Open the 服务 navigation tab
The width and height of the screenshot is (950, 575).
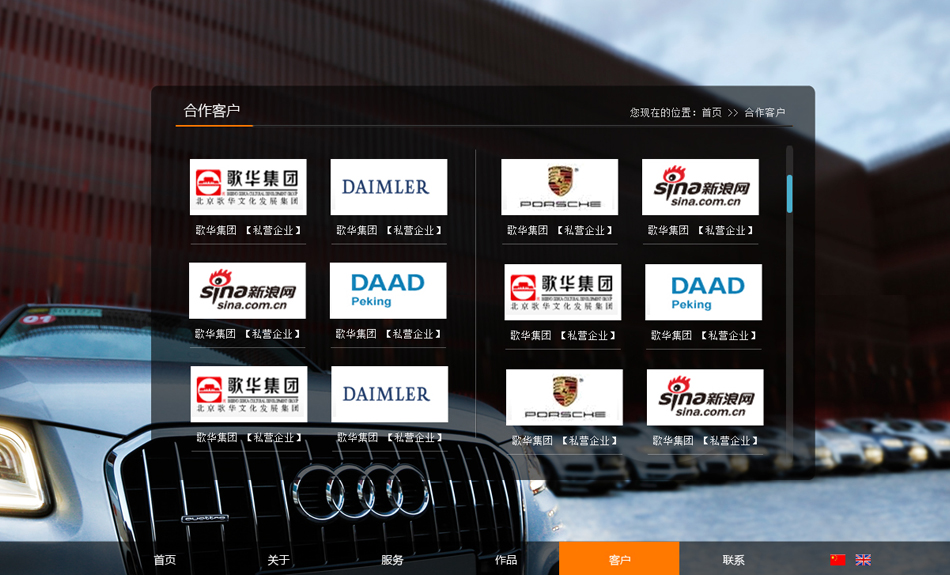[x=392, y=560]
